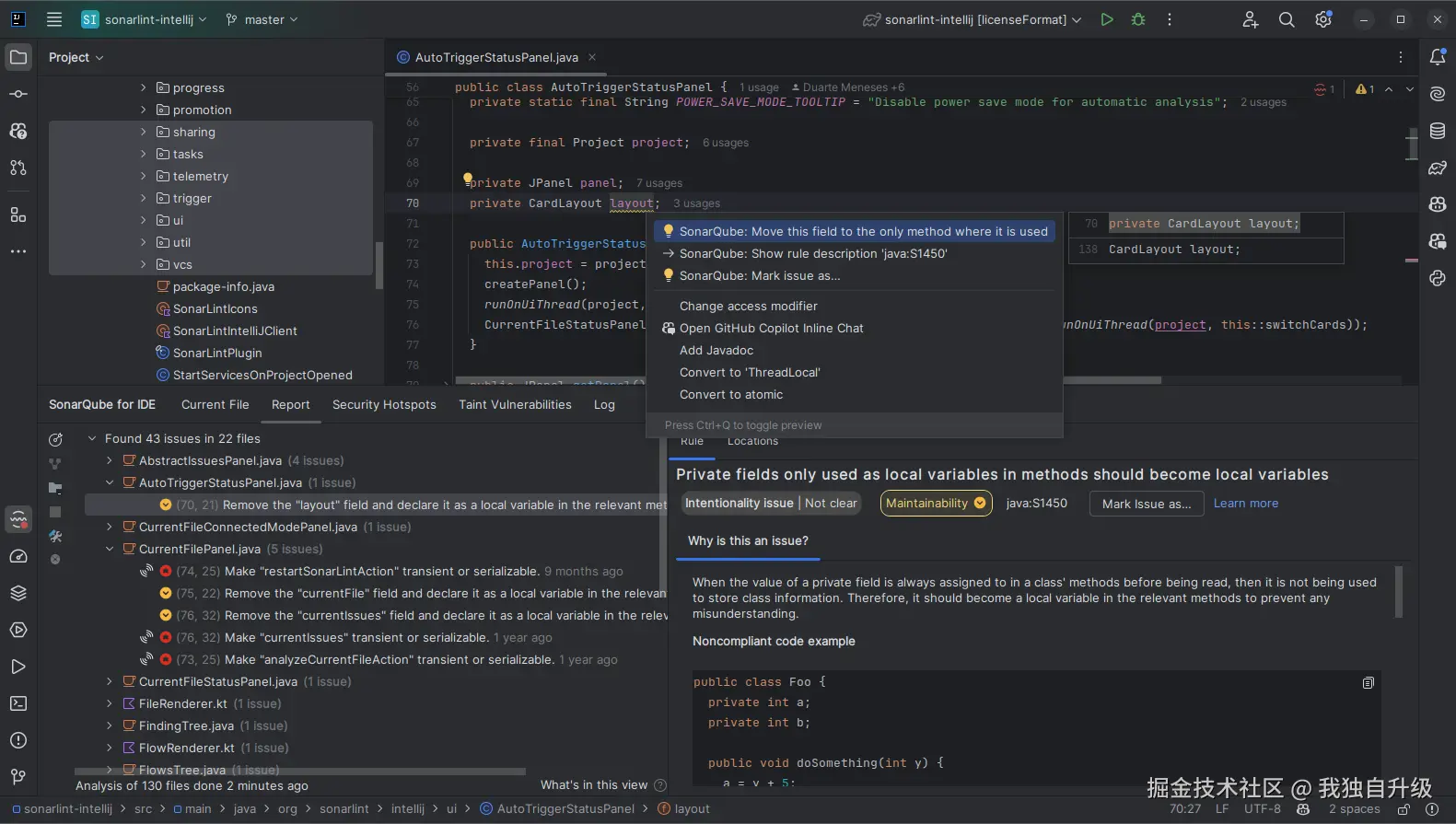Switch to the Current File tab
1456x824 pixels.
click(215, 405)
